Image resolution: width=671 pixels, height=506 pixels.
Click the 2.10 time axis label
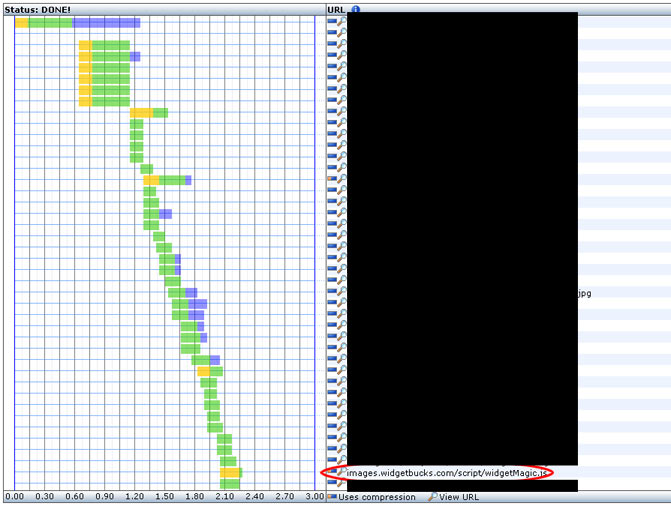[225, 497]
